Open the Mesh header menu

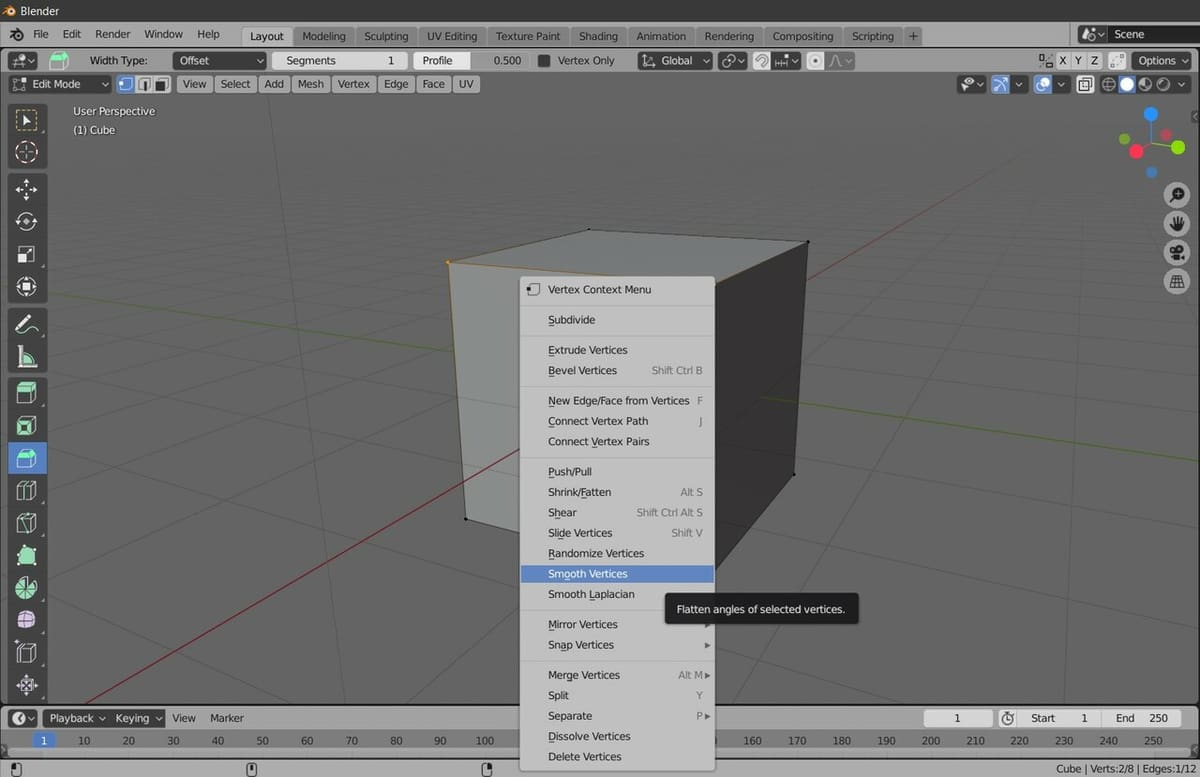310,84
